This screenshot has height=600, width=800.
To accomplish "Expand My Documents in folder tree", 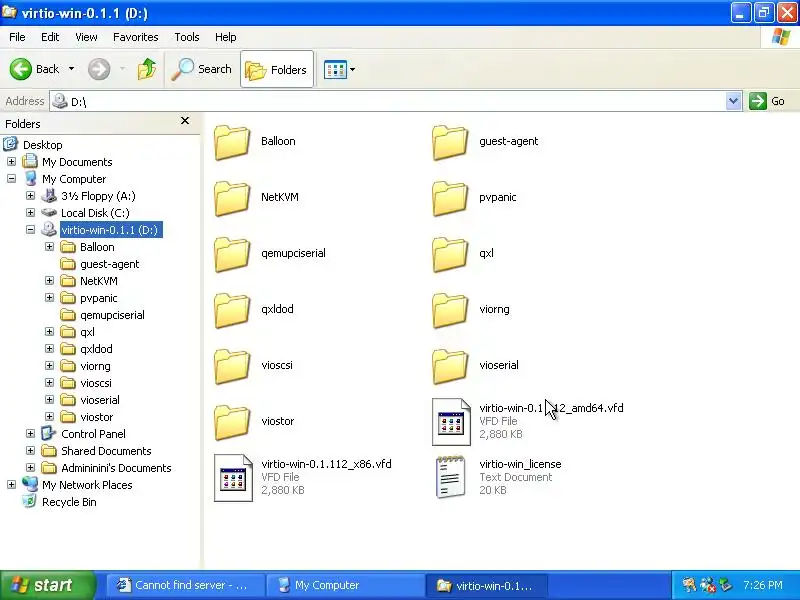I will point(11,162).
